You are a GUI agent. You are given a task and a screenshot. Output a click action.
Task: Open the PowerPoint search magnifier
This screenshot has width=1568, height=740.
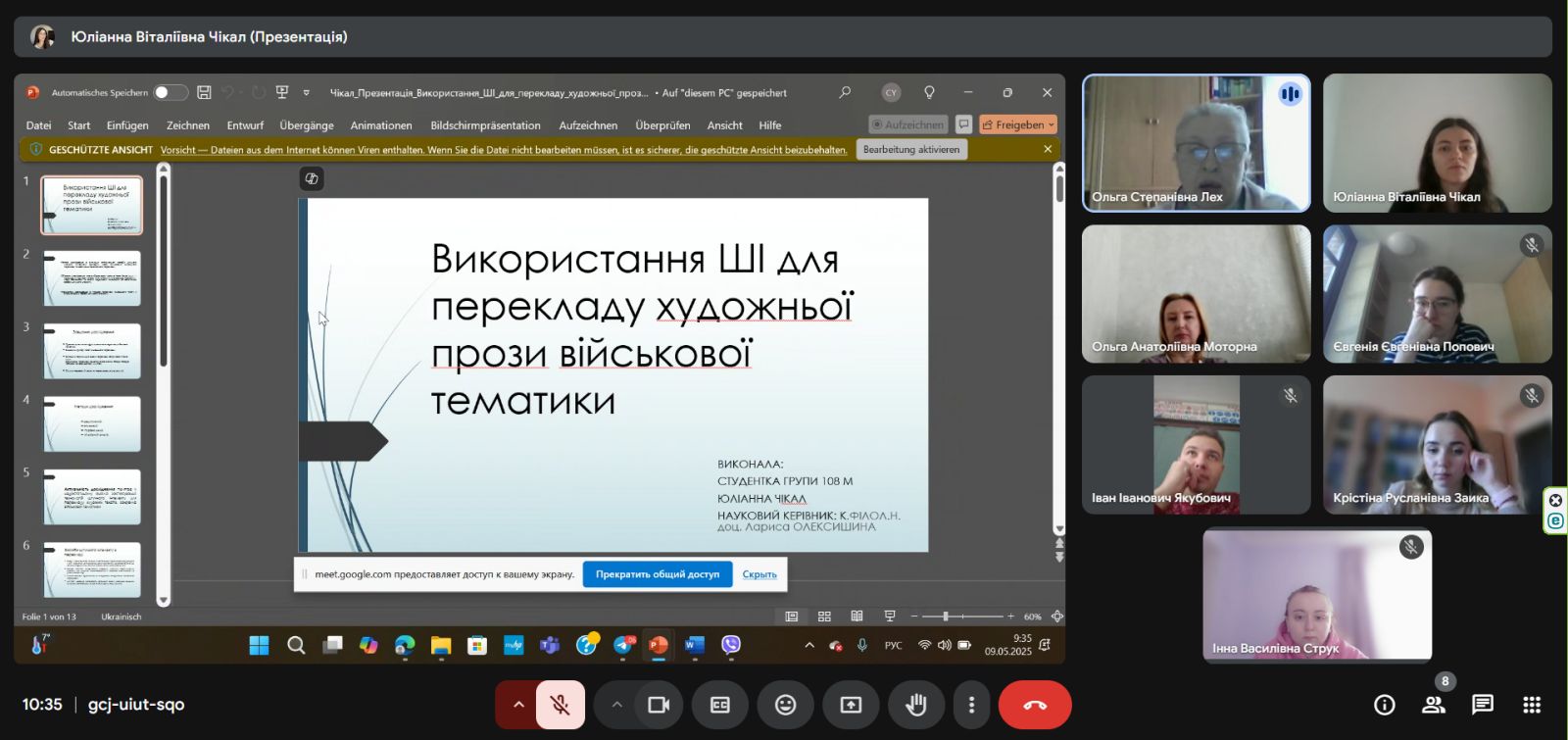pyautogui.click(x=845, y=92)
